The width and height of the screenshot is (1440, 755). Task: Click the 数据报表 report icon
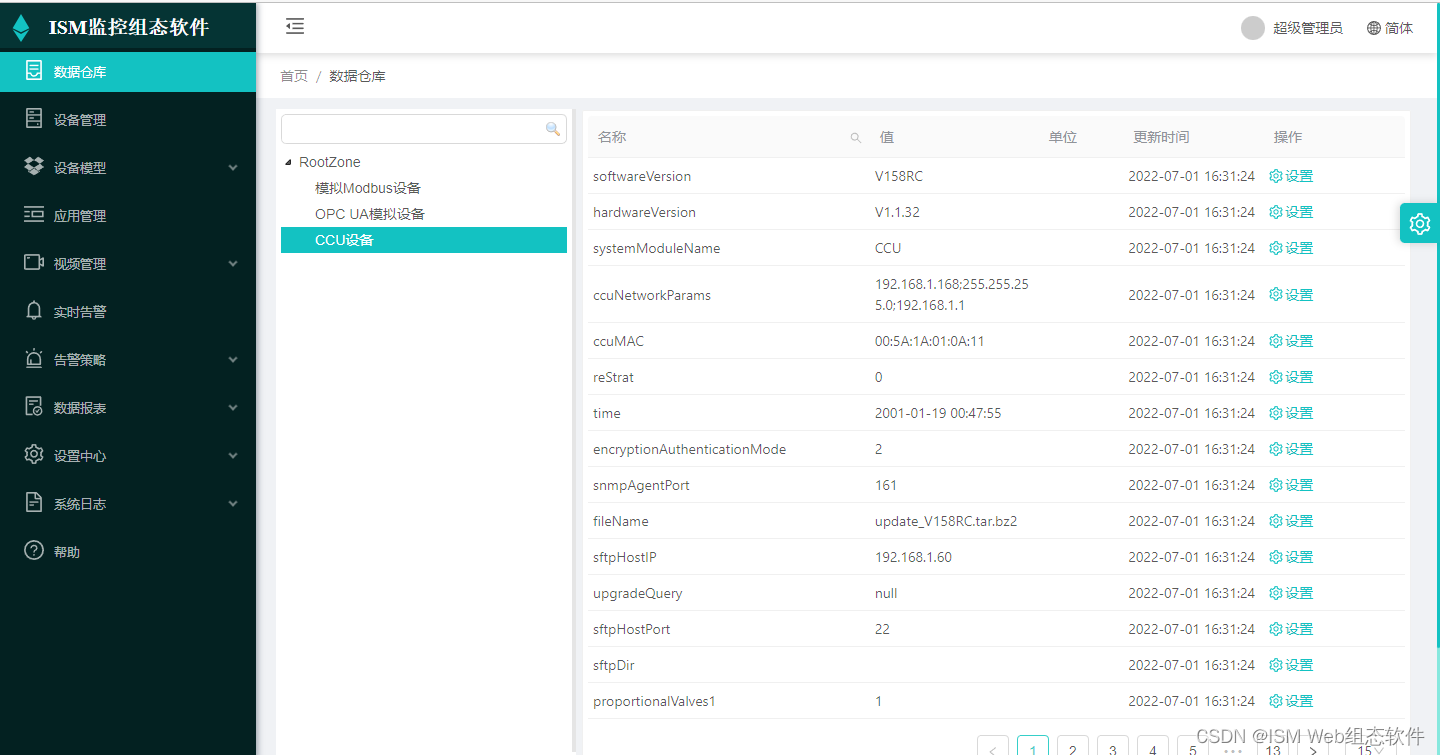[x=34, y=407]
